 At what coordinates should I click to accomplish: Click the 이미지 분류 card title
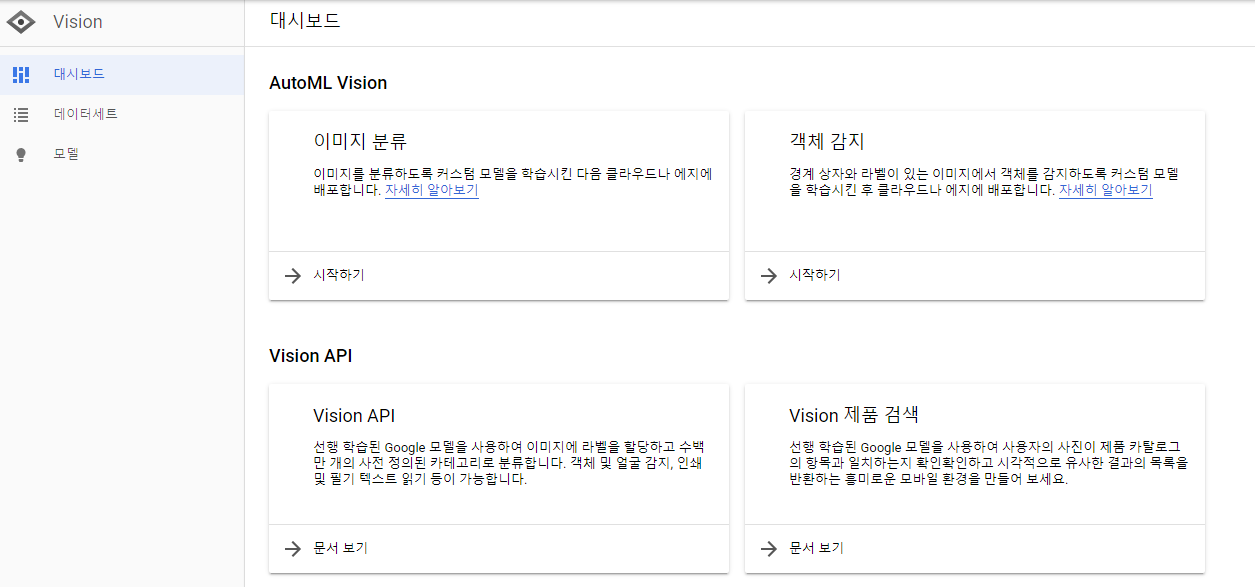click(x=360, y=141)
